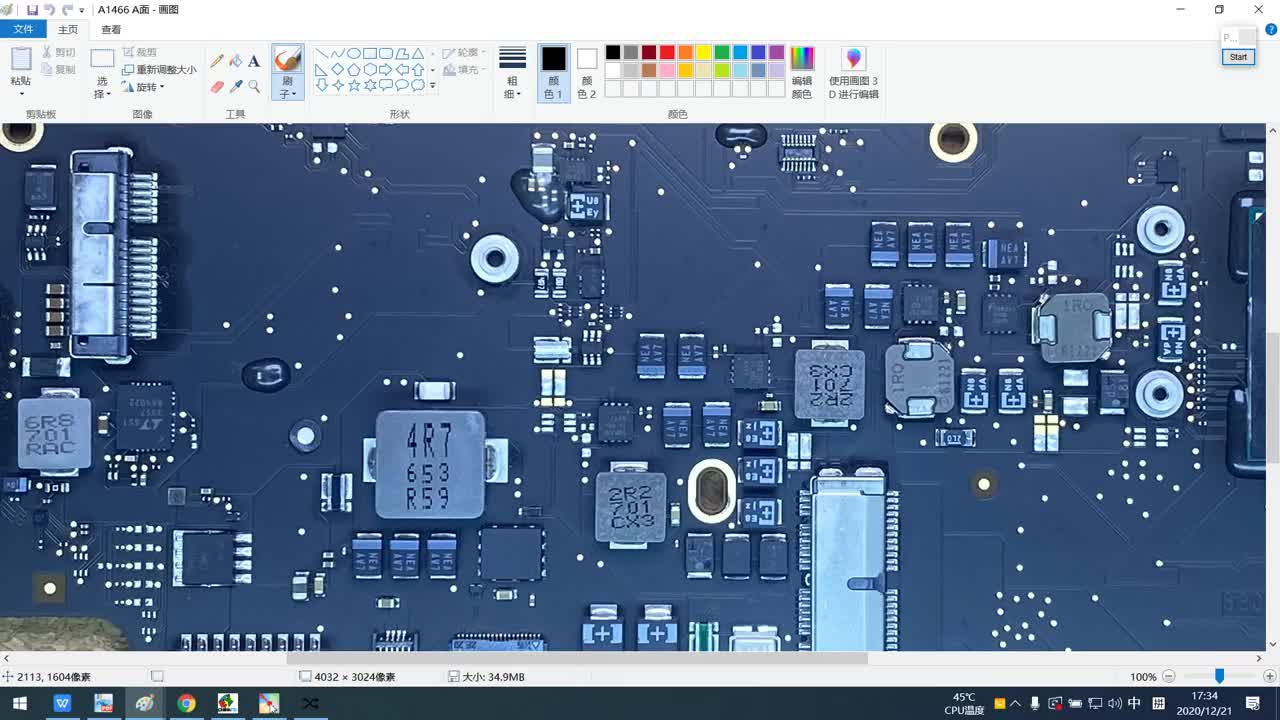Click the Redo arrow in title bar
Image resolution: width=1280 pixels, height=720 pixels.
pyautogui.click(x=67, y=10)
